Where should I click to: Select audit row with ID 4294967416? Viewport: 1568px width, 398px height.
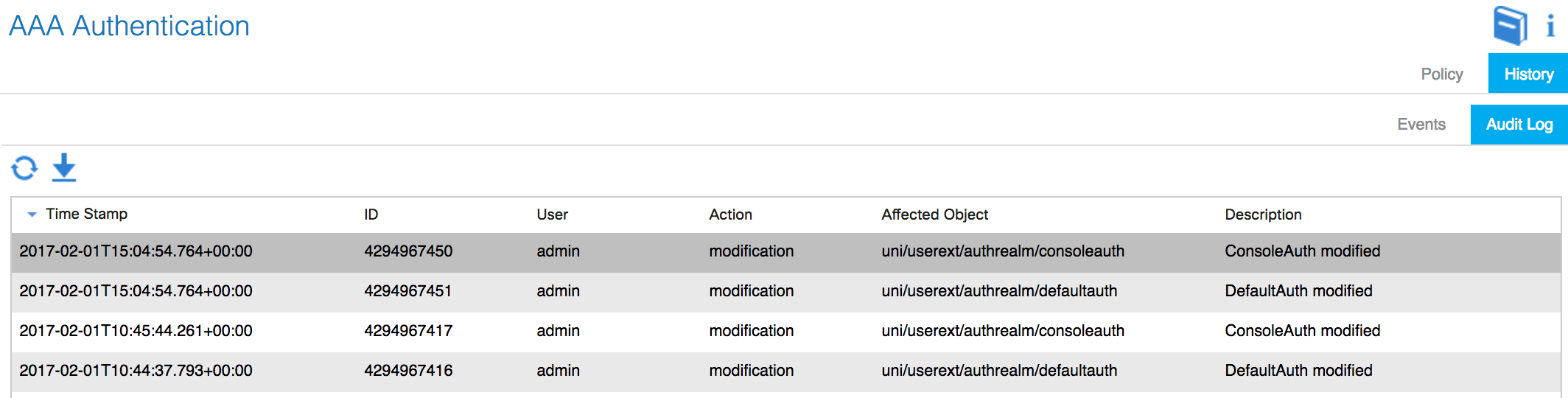coord(785,371)
